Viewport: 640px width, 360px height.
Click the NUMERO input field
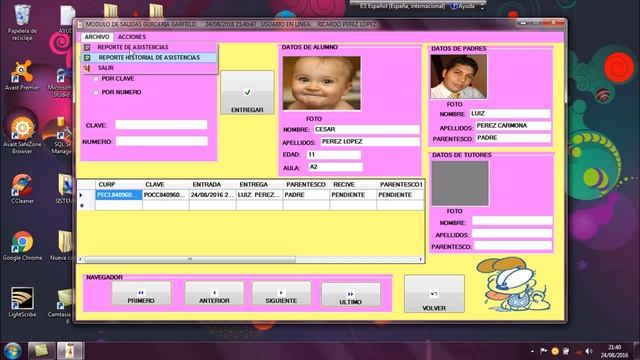[162, 141]
